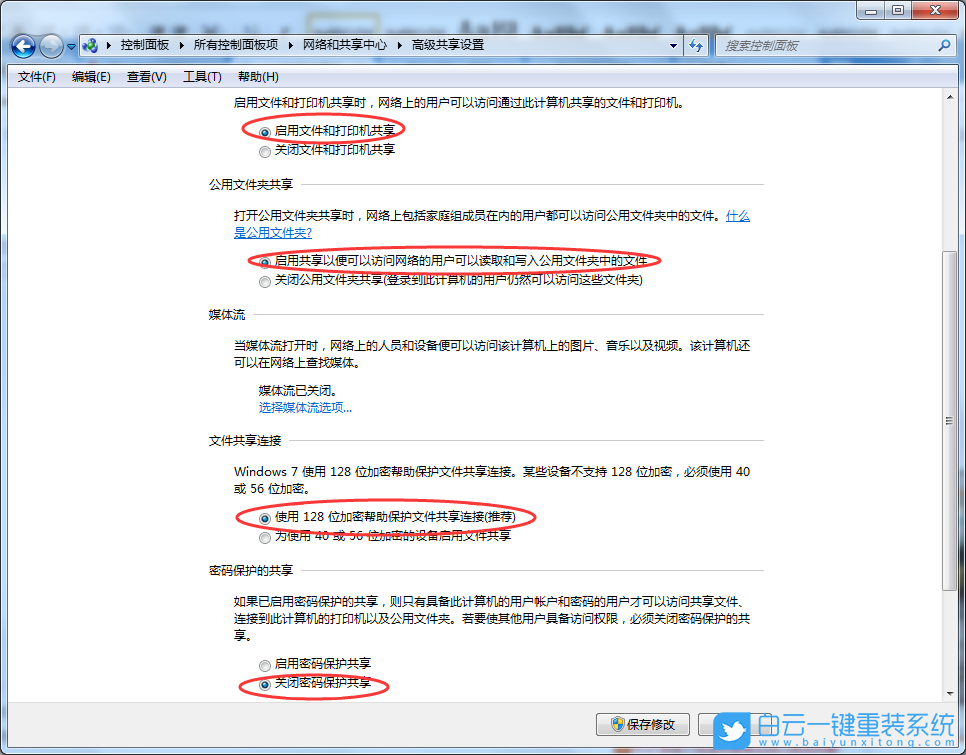Screen dimensions: 966x755
Task: Click the search magnifier icon
Action: (x=944, y=46)
